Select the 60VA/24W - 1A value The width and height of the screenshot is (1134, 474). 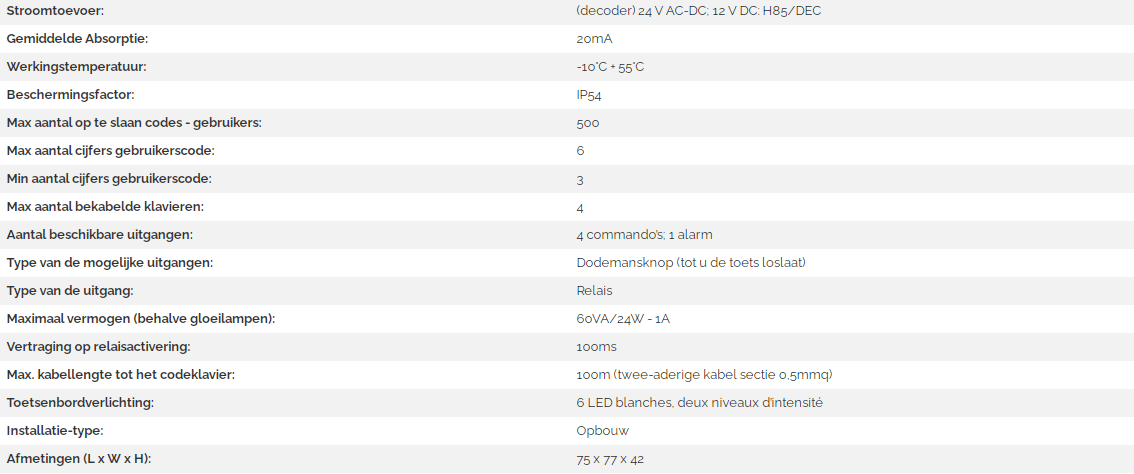[x=623, y=318]
